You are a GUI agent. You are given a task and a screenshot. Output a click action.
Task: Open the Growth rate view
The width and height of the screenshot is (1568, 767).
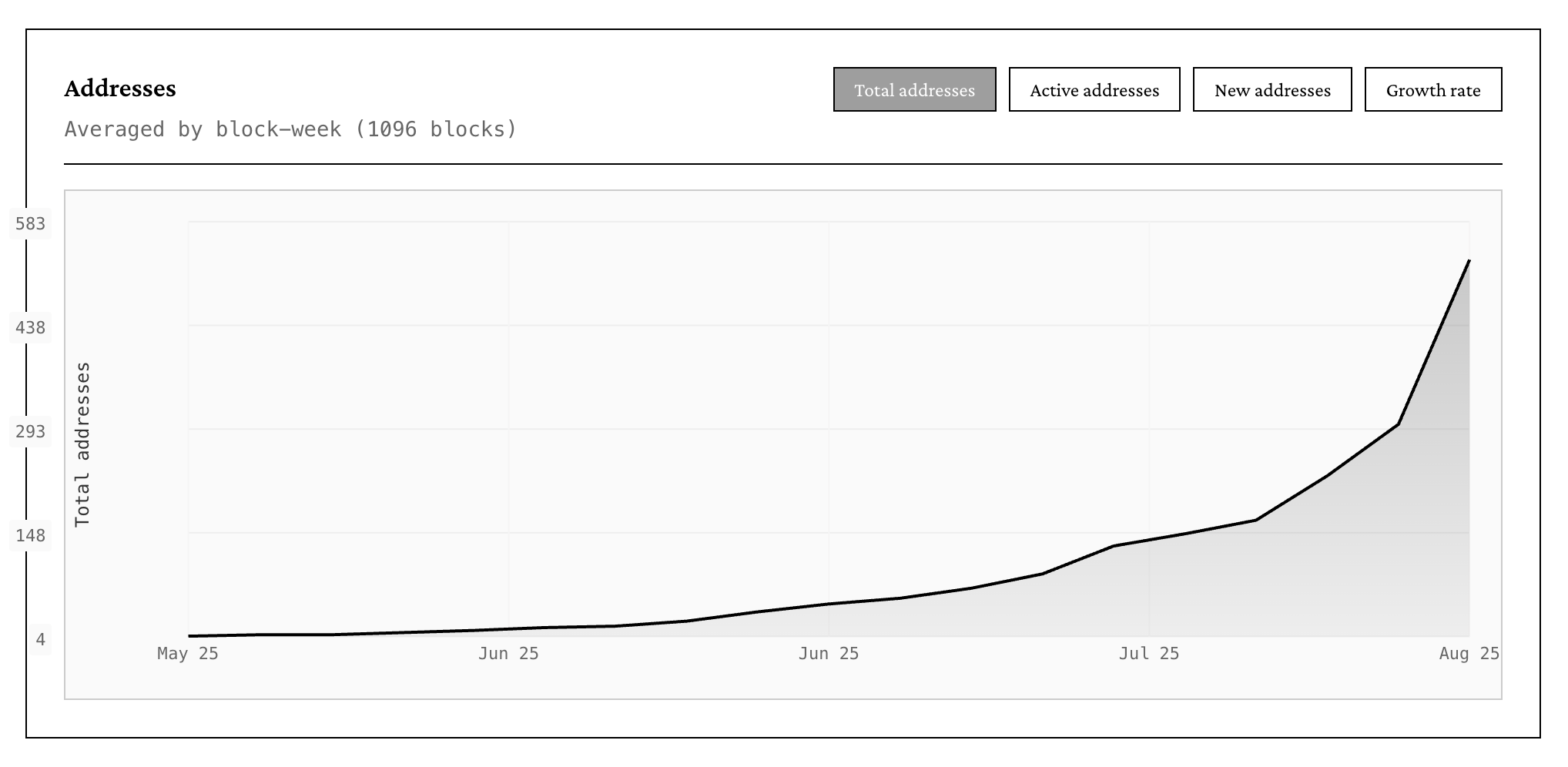click(x=1432, y=90)
